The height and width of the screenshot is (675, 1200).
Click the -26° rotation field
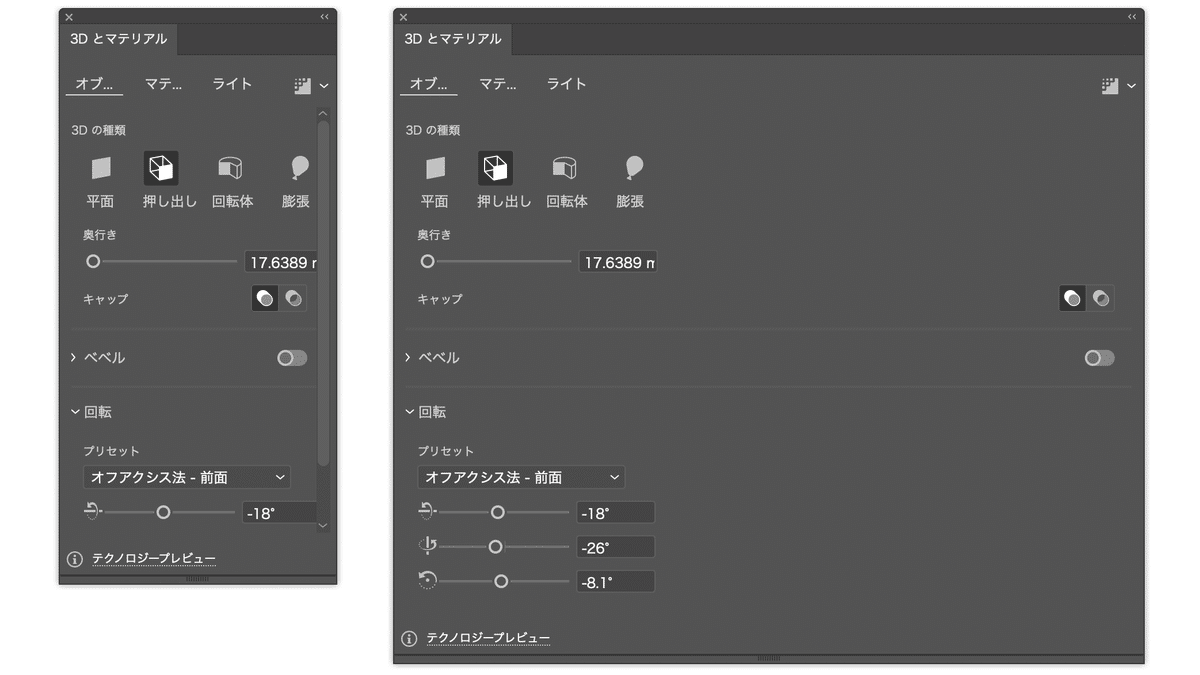coord(615,547)
